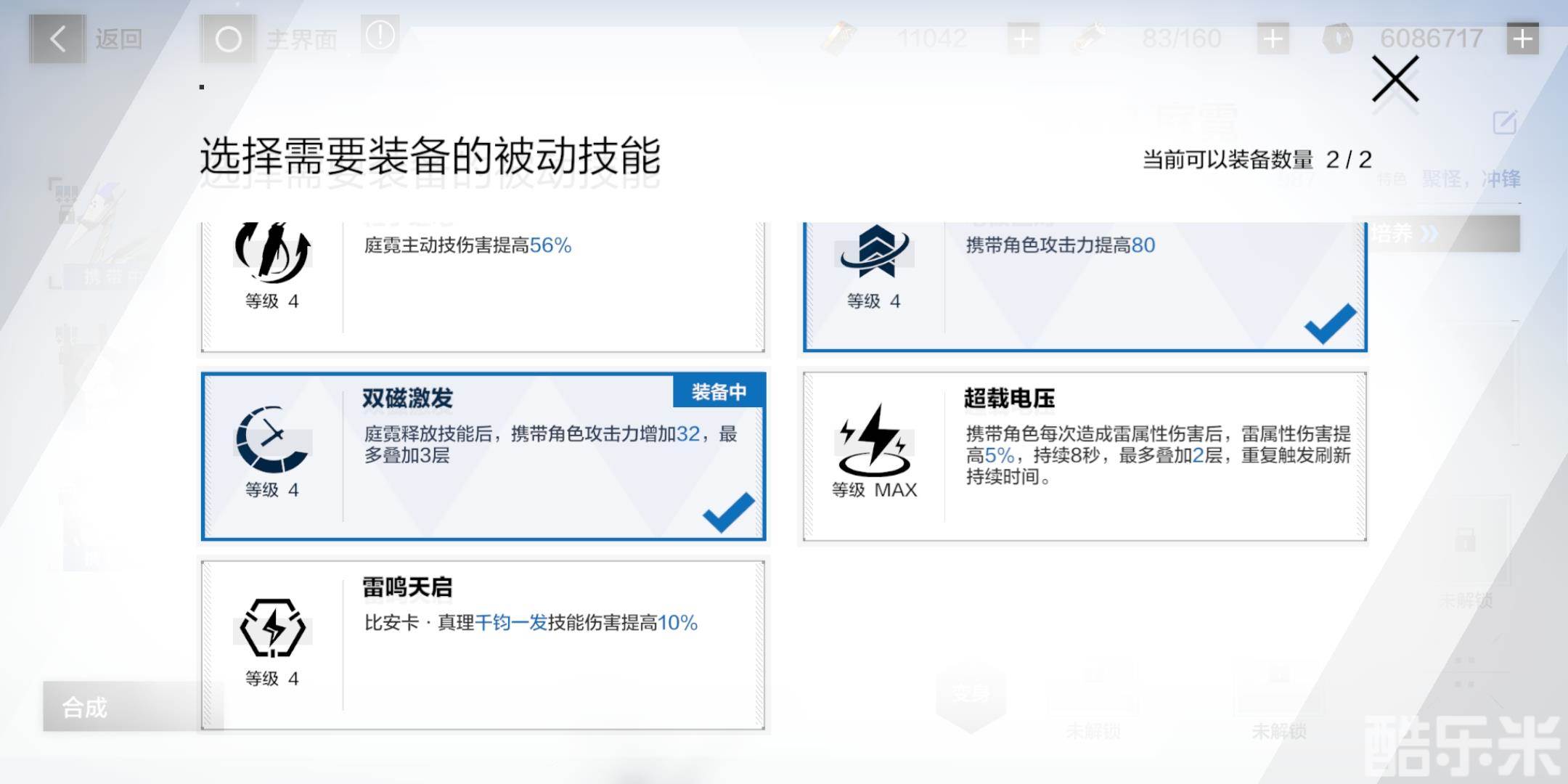Uncheck the attack +80 skill checkmark
The image size is (1568, 784).
1329,324
